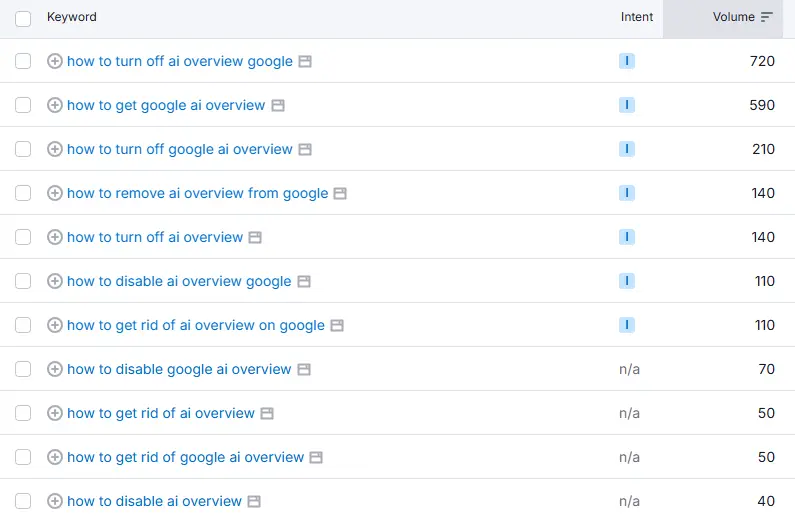795x522 pixels.
Task: Check the box for 'how to get rid of google ai overview'
Action: (23, 458)
